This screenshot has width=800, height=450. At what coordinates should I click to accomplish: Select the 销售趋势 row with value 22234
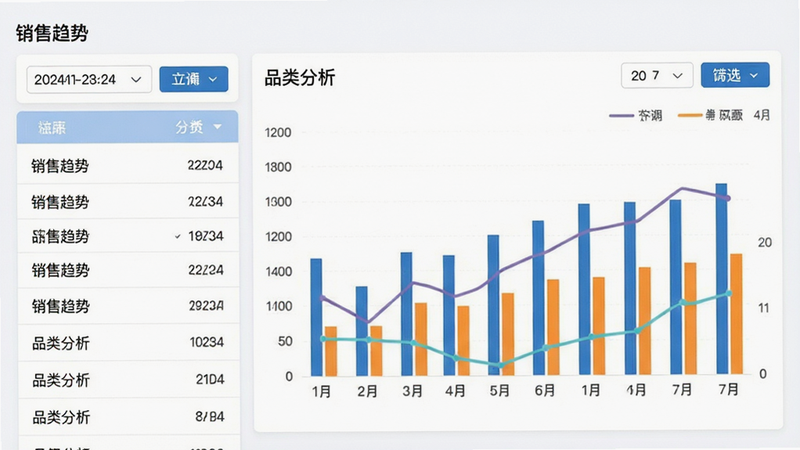[128, 202]
